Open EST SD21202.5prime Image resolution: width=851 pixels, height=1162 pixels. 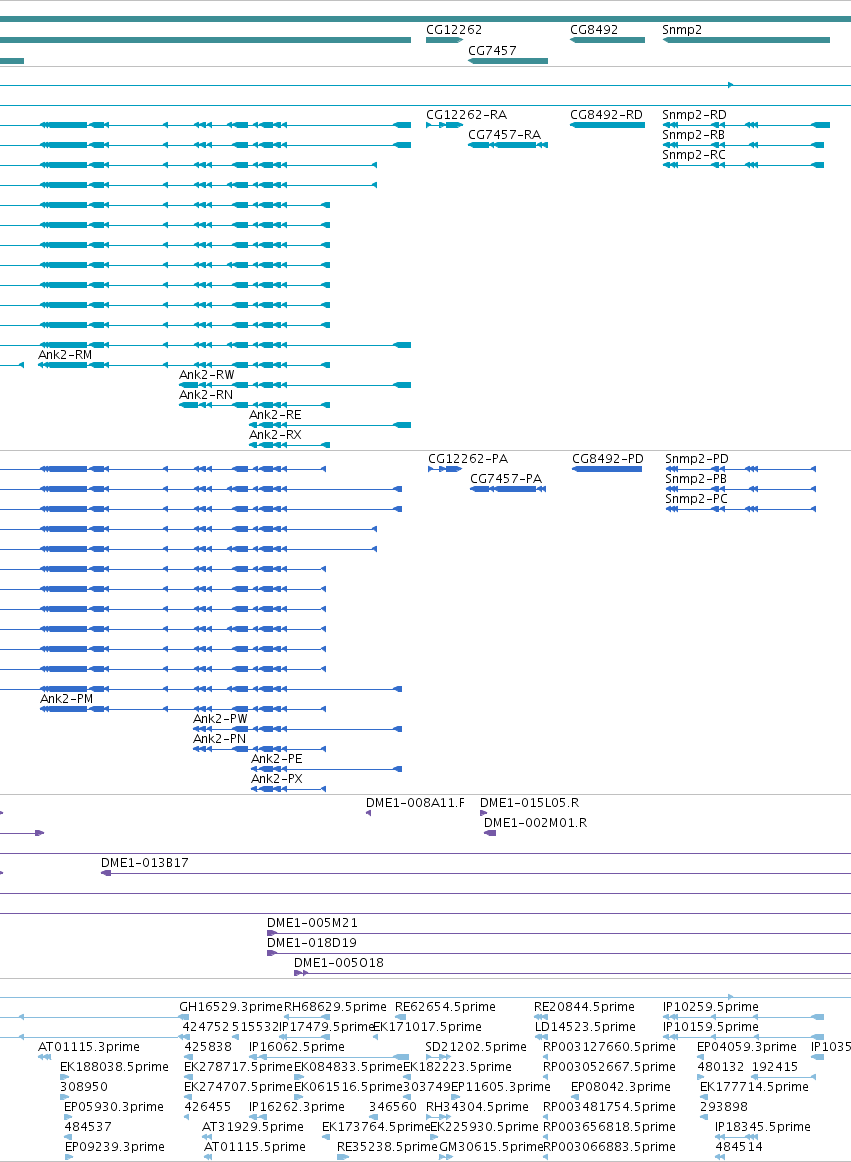pos(476,1046)
